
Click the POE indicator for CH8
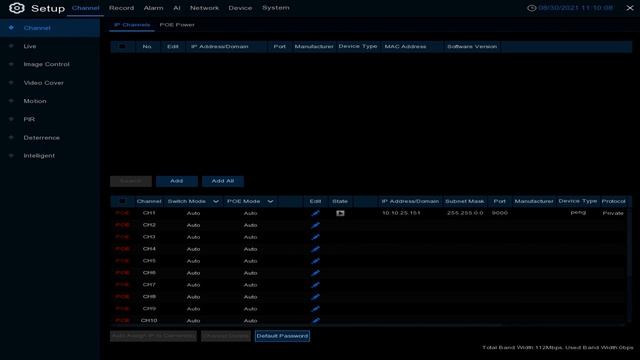[122, 297]
